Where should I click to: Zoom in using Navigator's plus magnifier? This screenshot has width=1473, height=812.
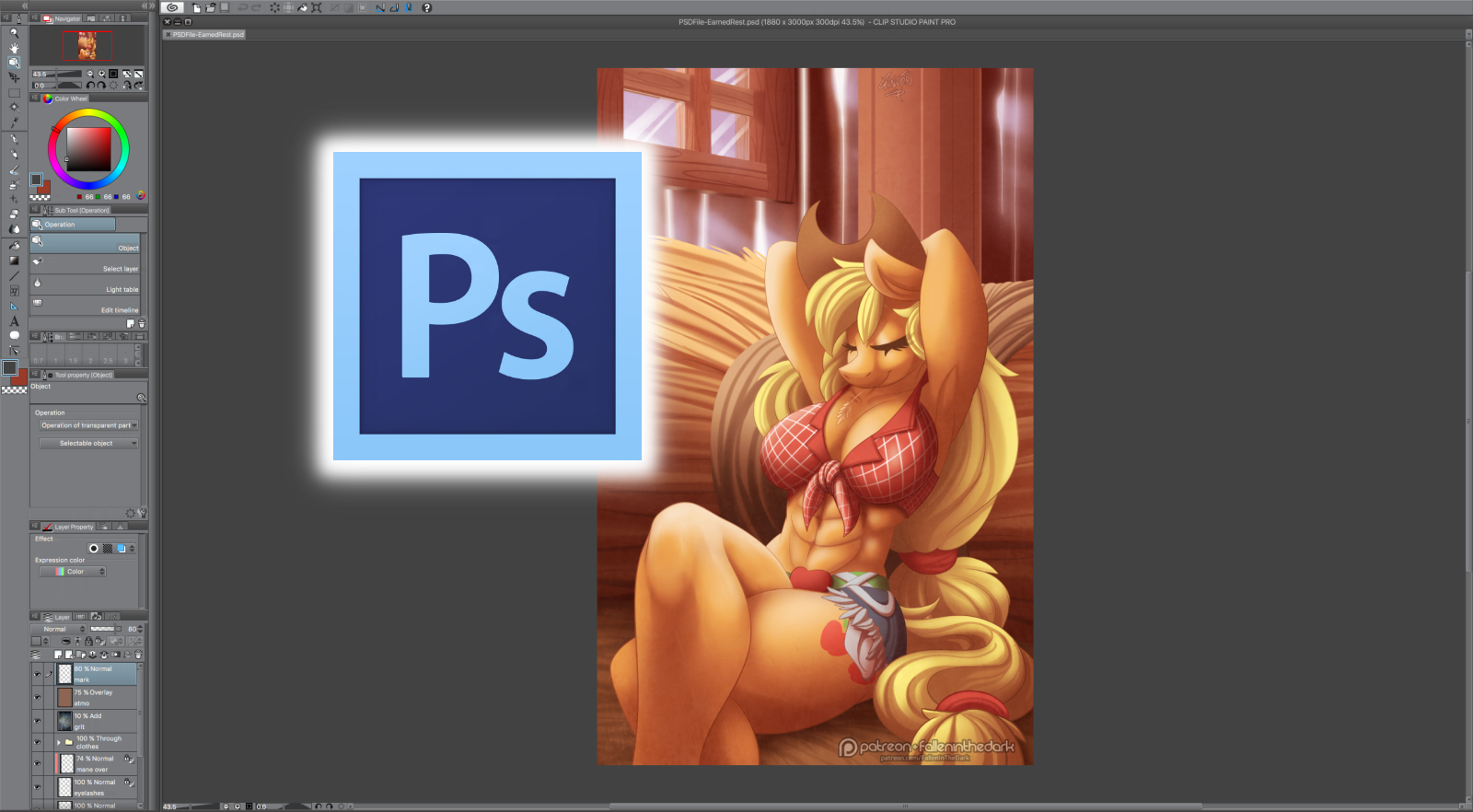101,74
